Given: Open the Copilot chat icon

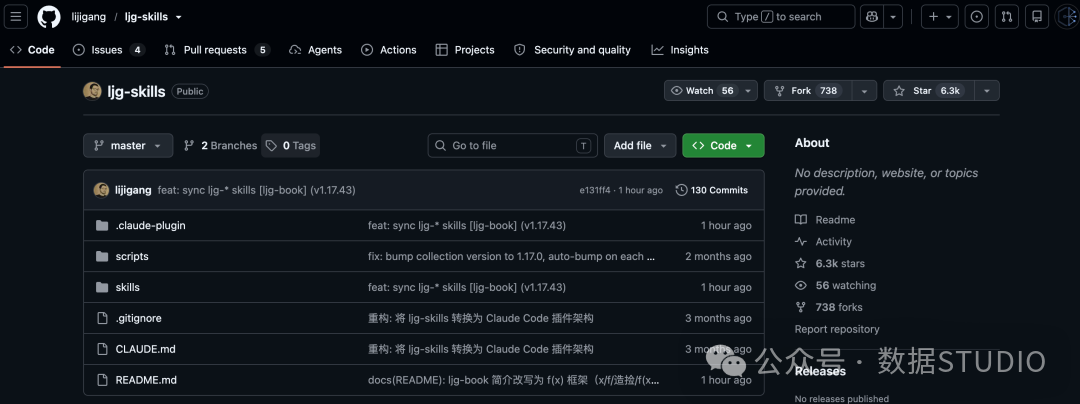Looking at the screenshot, I should click(x=871, y=17).
